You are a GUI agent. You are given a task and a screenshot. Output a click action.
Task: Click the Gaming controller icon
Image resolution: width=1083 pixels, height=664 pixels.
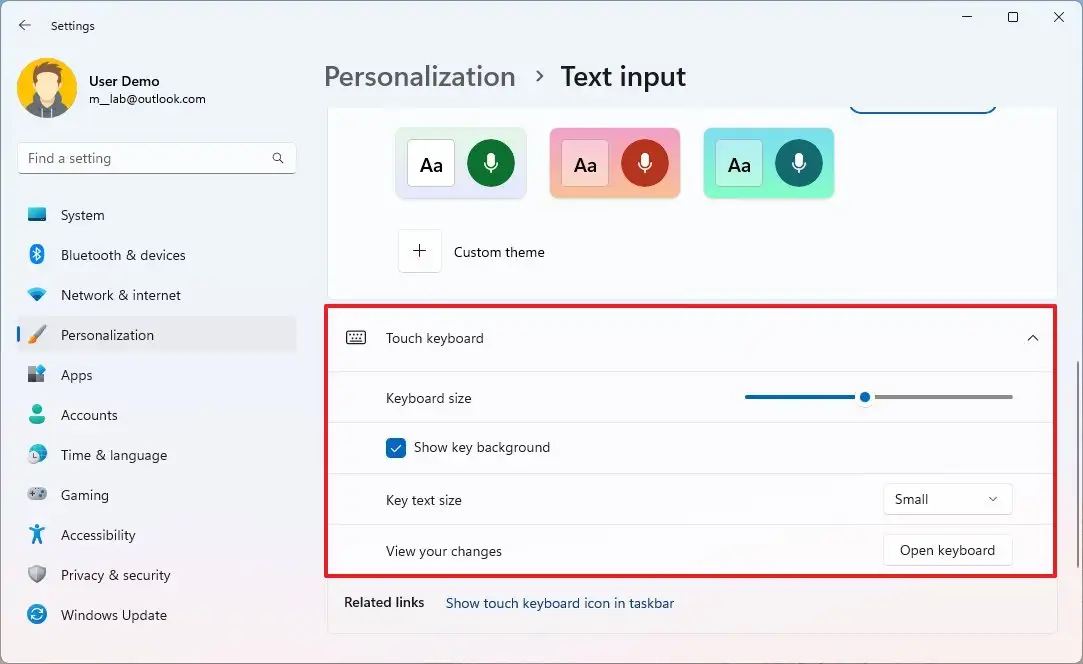(37, 495)
